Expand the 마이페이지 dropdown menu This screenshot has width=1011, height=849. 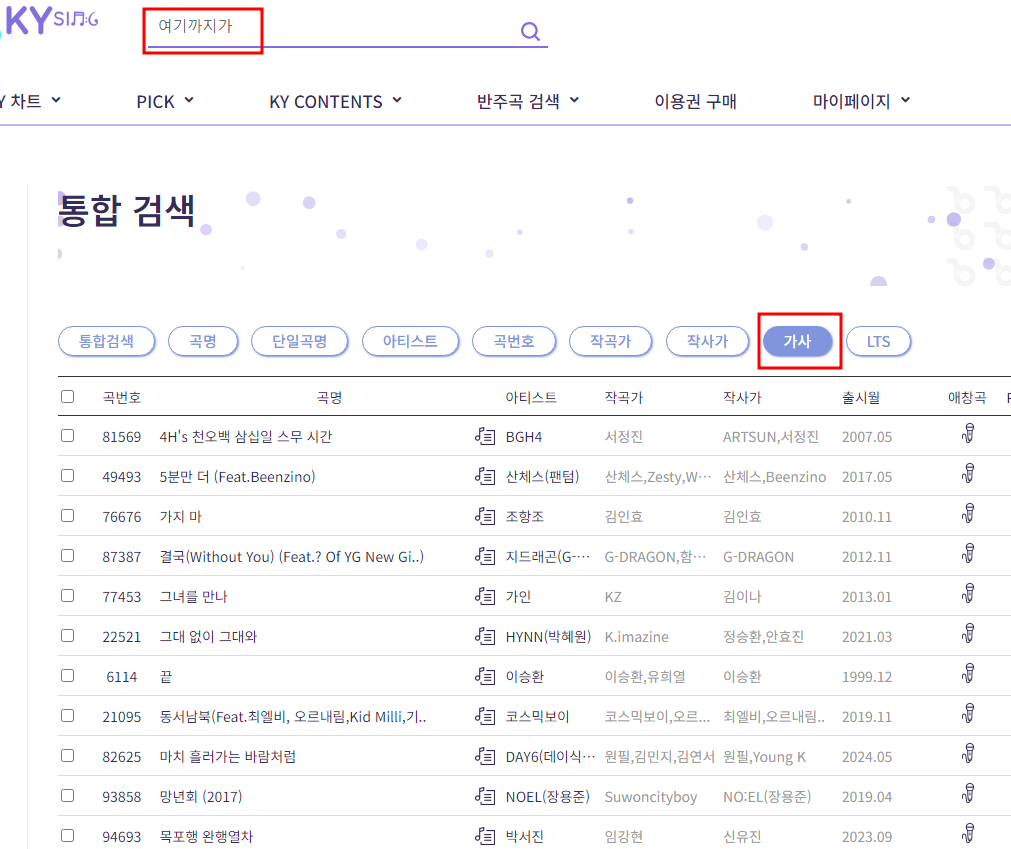(858, 100)
